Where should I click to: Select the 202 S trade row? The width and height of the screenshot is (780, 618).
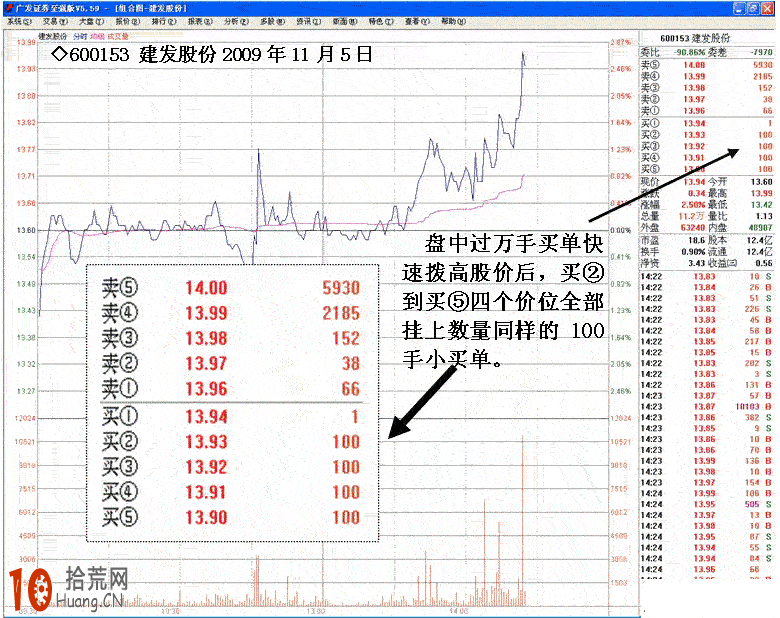(x=707, y=363)
